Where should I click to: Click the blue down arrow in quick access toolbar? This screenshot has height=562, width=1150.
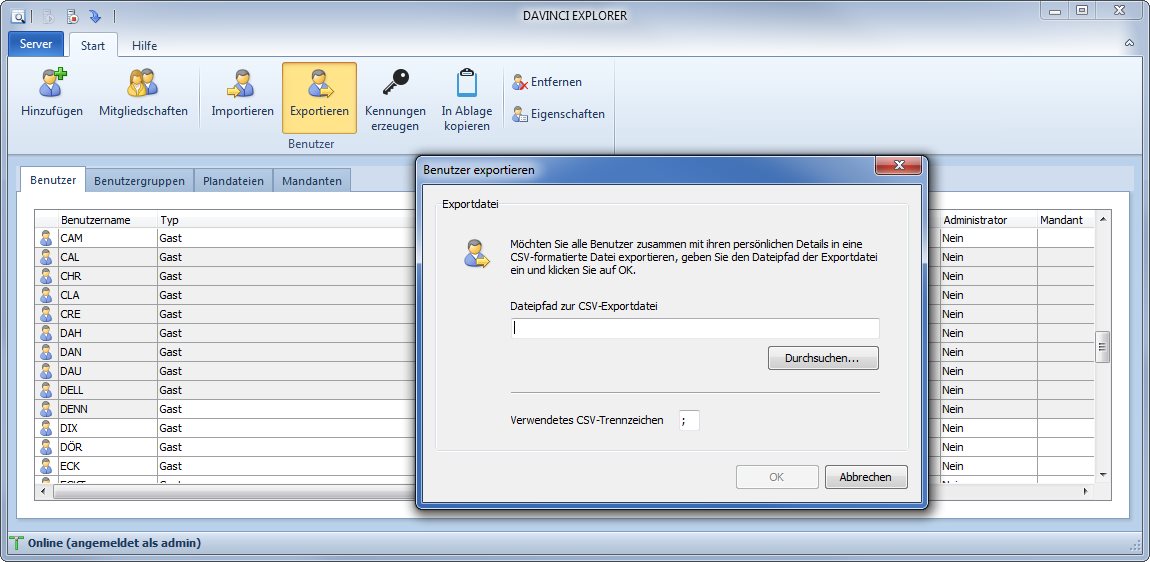pos(95,16)
